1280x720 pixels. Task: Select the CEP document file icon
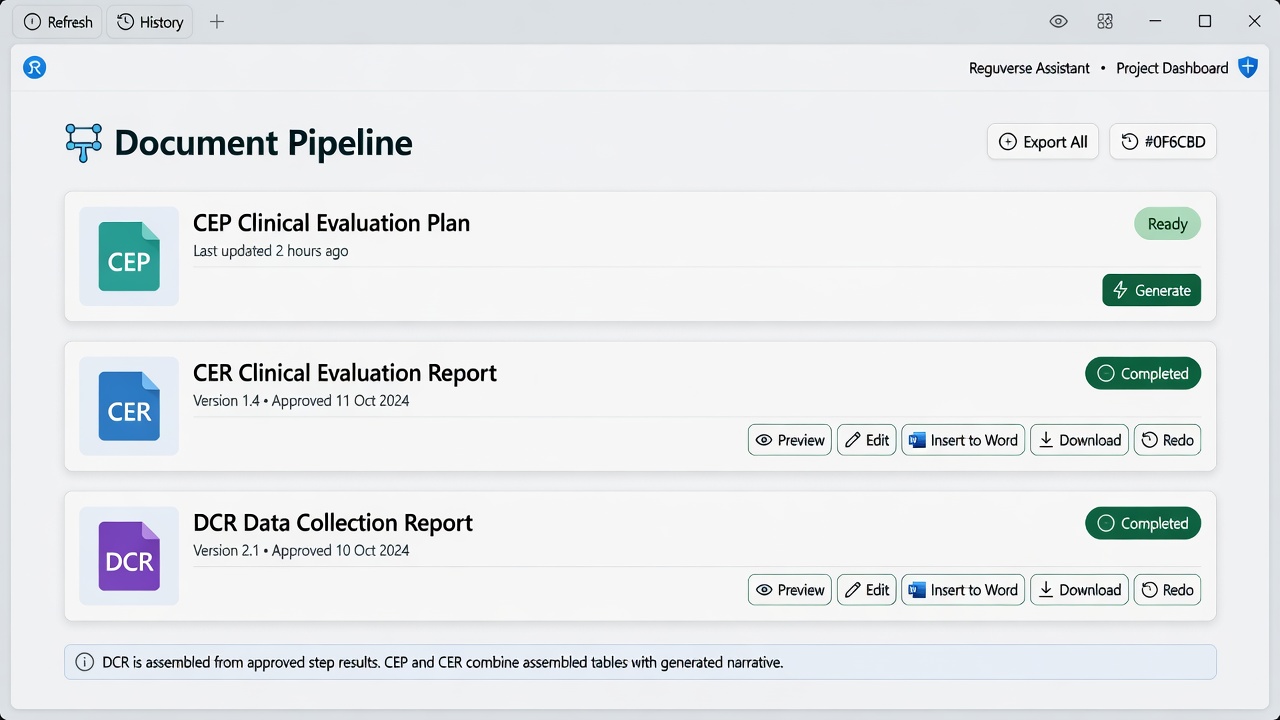click(x=129, y=256)
